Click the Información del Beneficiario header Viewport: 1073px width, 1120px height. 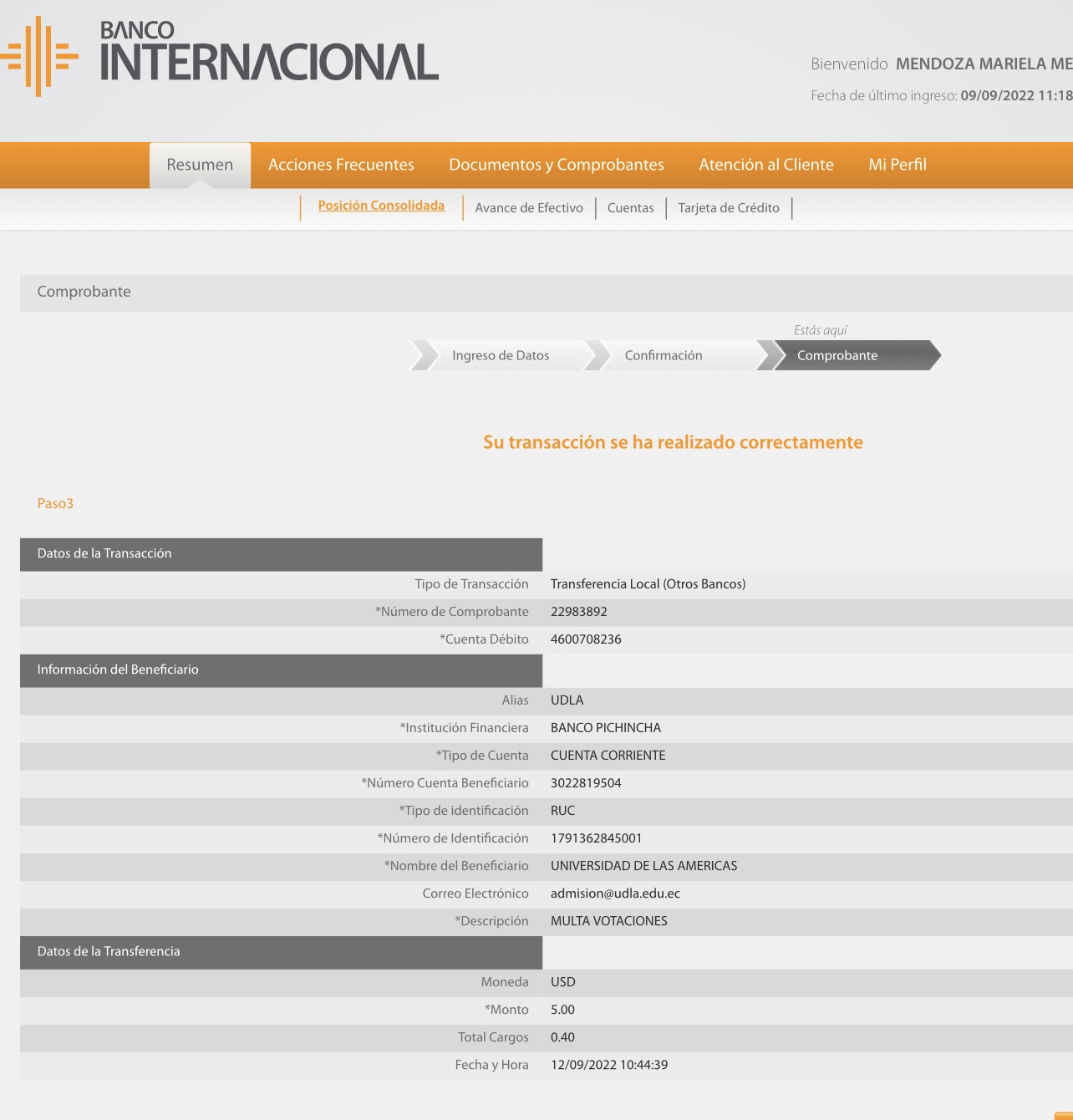tap(118, 669)
